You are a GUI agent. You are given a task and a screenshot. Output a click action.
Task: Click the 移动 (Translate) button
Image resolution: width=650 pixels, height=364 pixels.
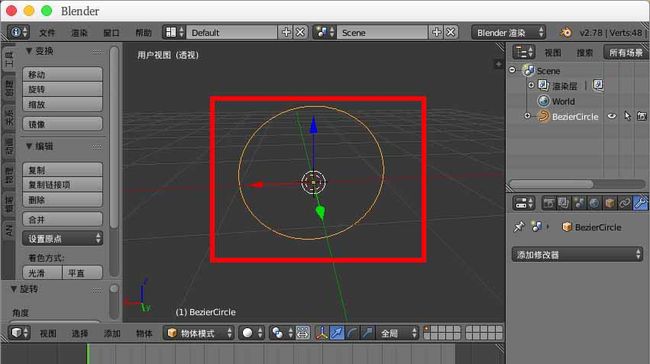coord(63,74)
